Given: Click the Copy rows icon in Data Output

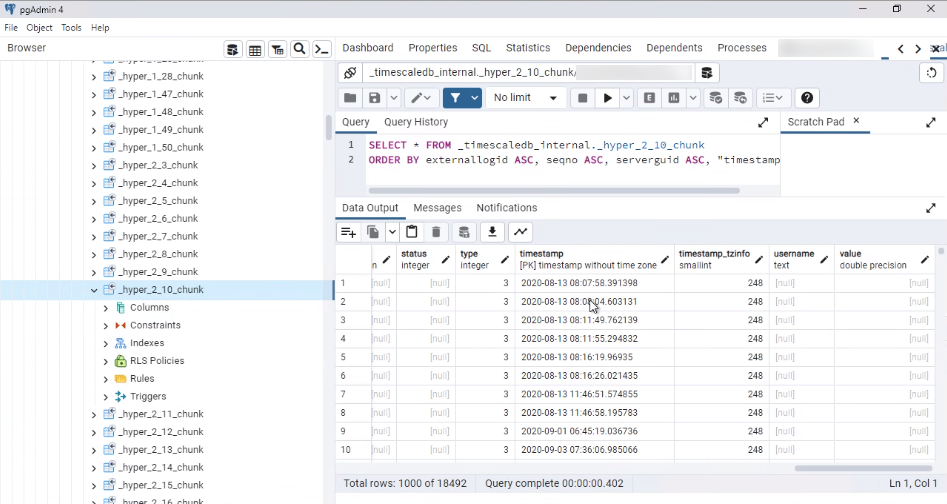Looking at the screenshot, I should (373, 232).
